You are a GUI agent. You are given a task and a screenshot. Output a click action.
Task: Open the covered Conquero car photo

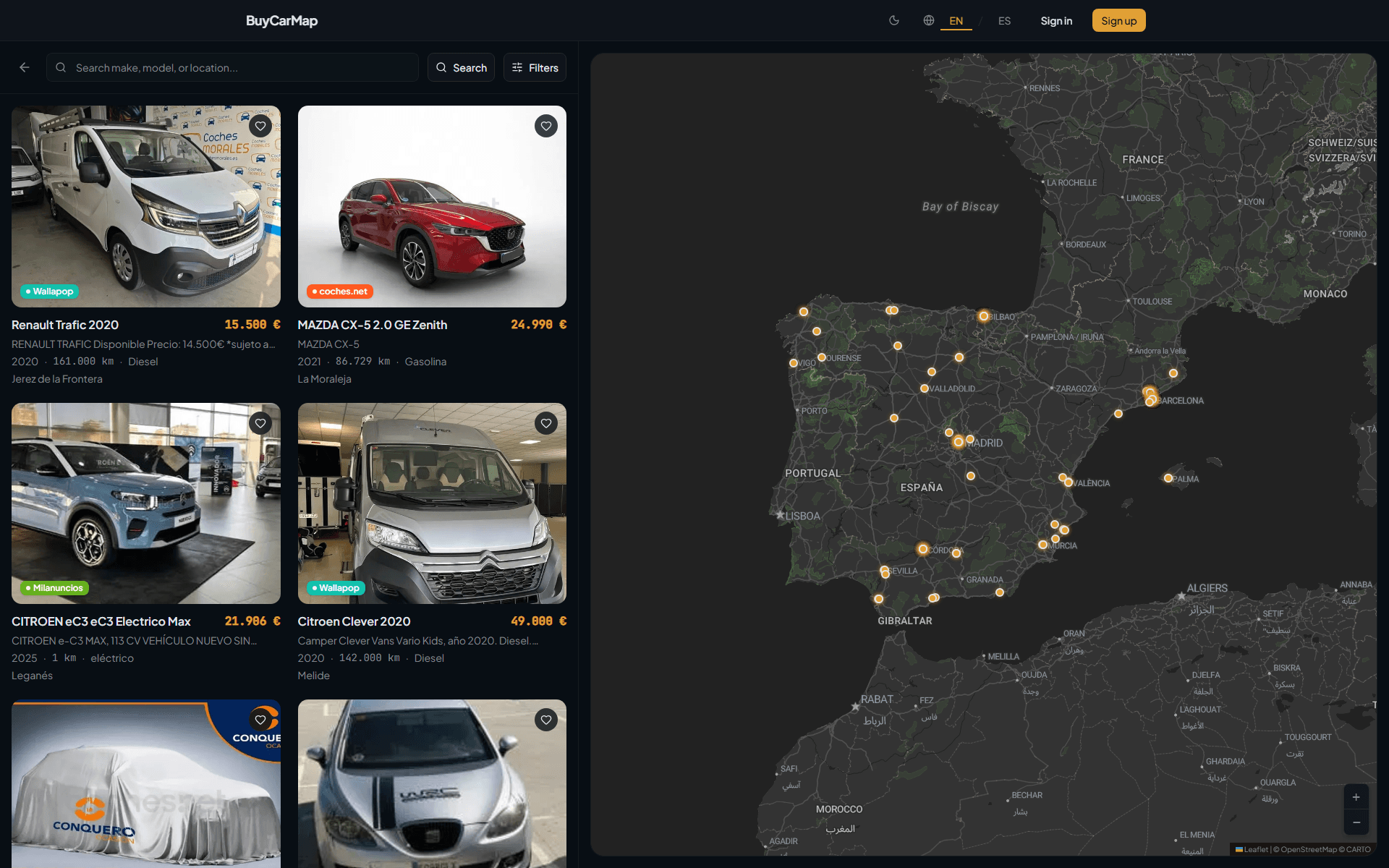146,783
